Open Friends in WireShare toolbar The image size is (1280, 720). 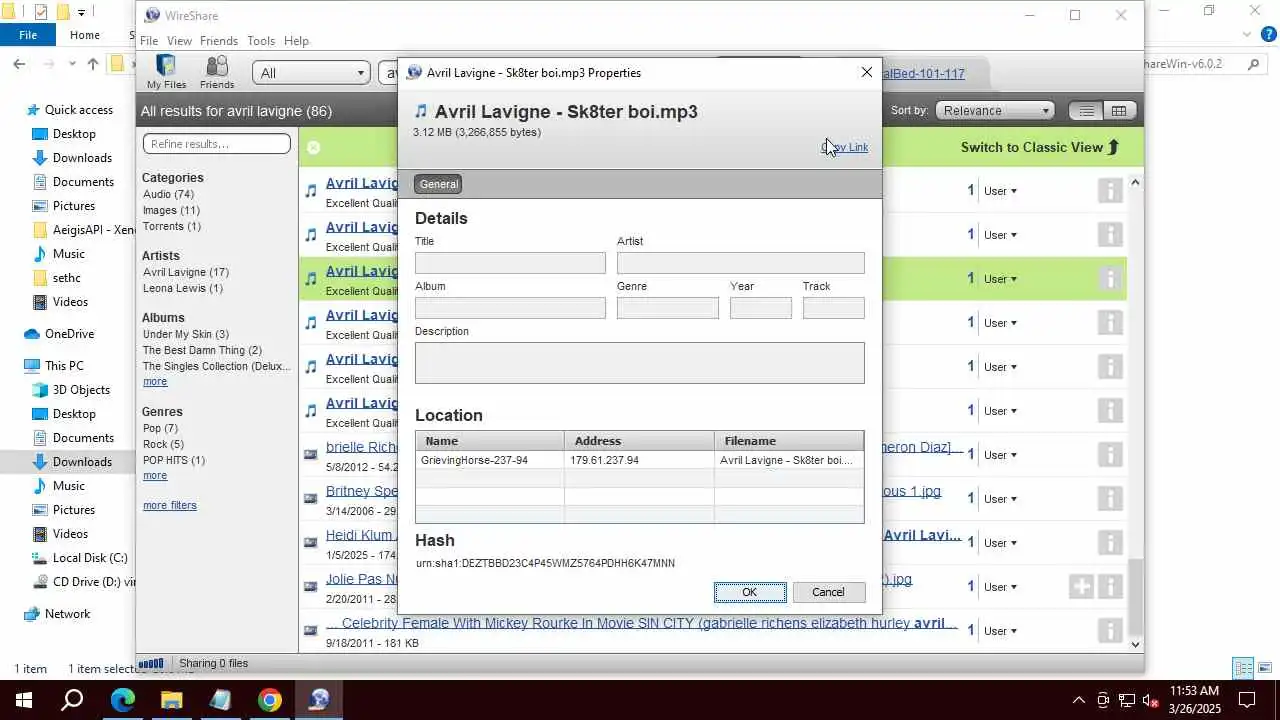(217, 72)
